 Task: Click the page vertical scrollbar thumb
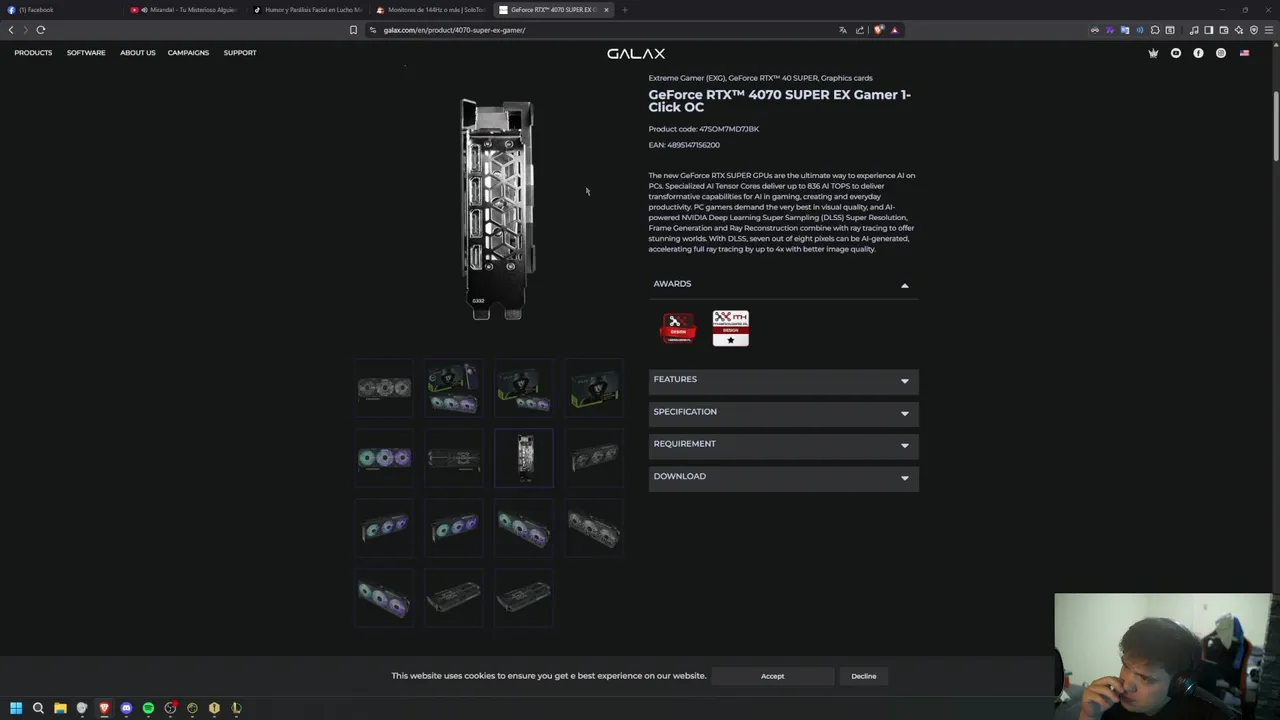click(1276, 125)
